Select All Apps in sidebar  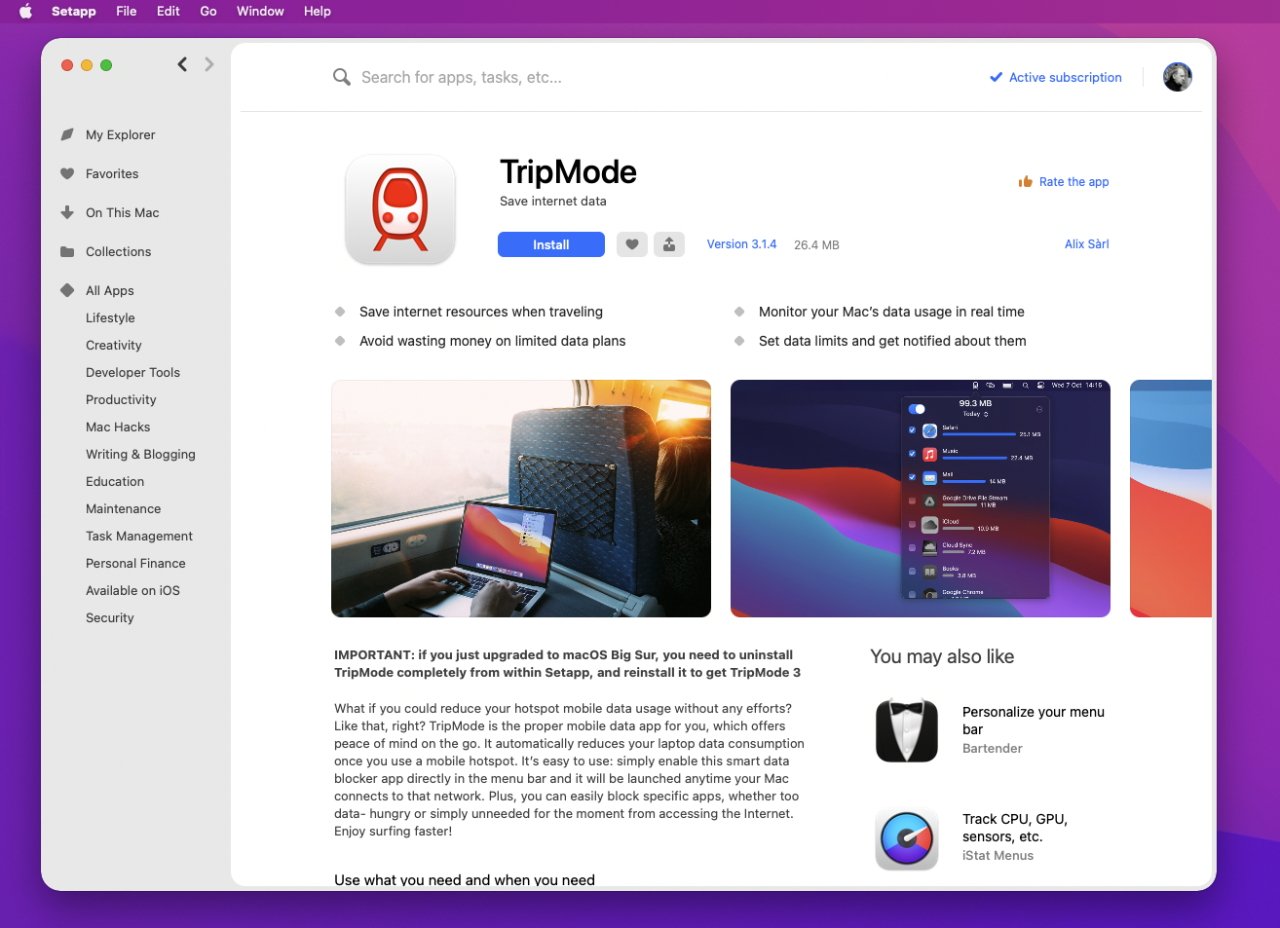click(x=110, y=290)
